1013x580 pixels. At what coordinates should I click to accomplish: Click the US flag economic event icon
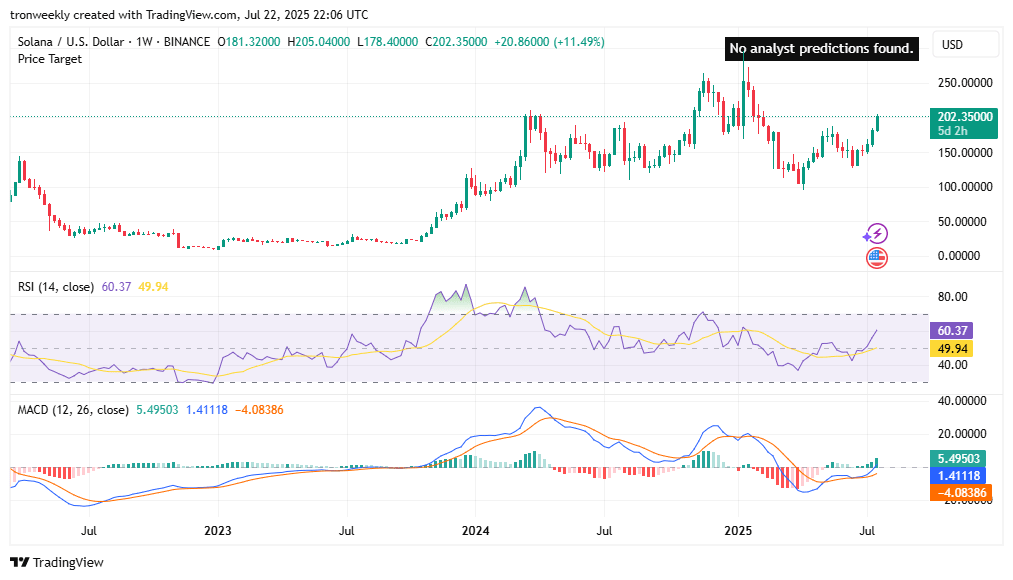pos(877,258)
